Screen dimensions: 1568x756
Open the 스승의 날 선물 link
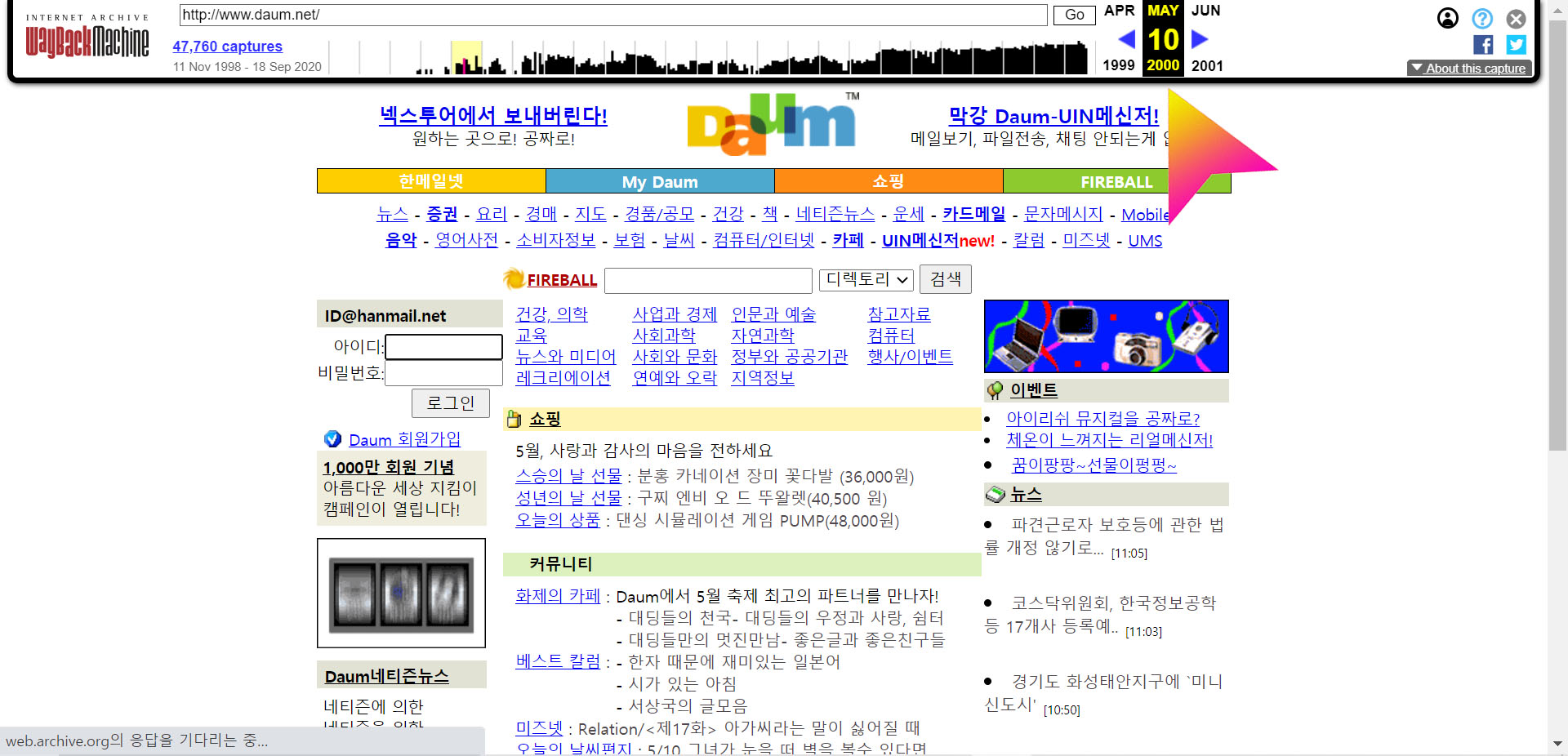click(x=568, y=476)
